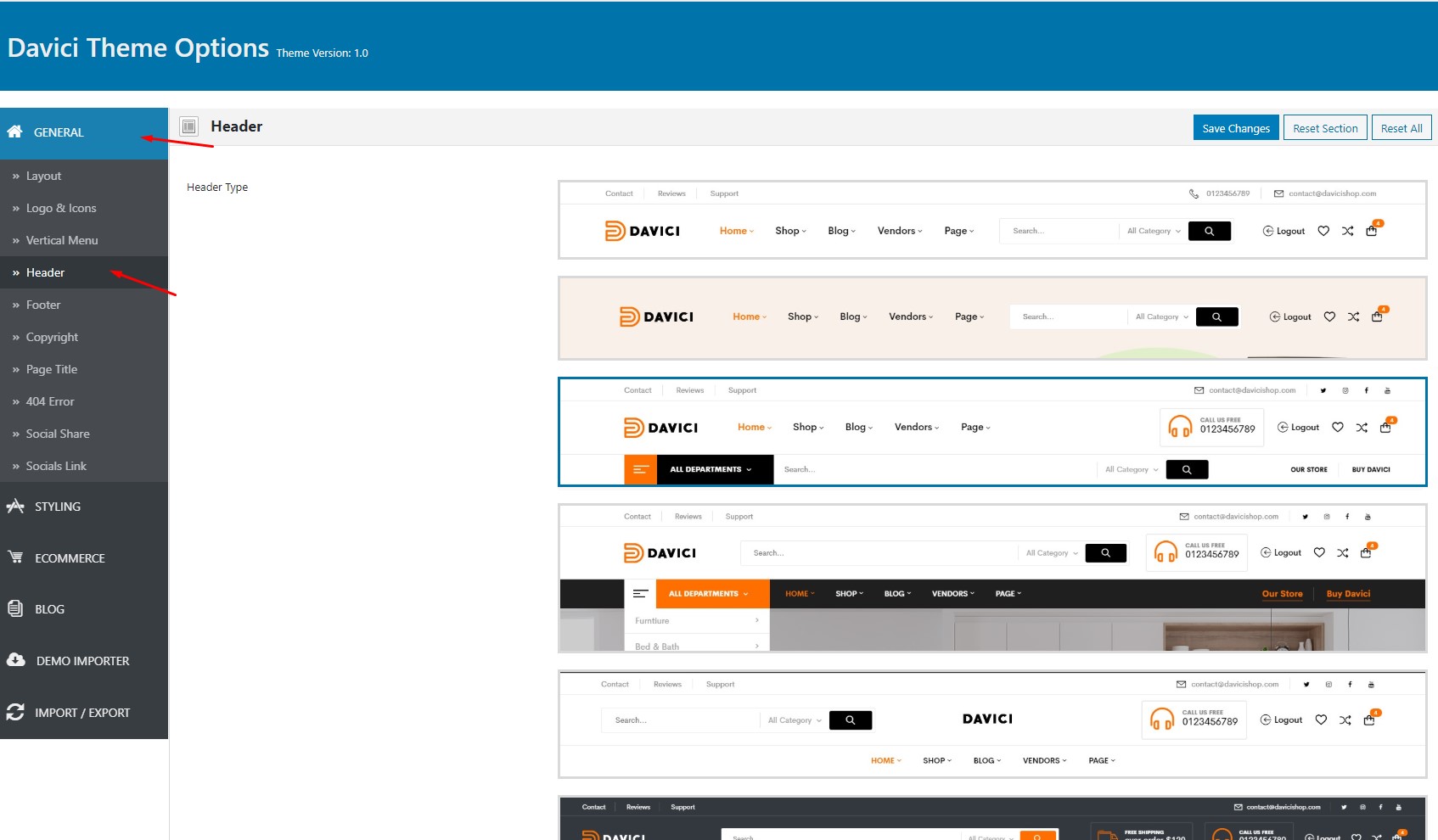Image resolution: width=1438 pixels, height=840 pixels.
Task: Click the Reset Section button
Action: pos(1325,128)
